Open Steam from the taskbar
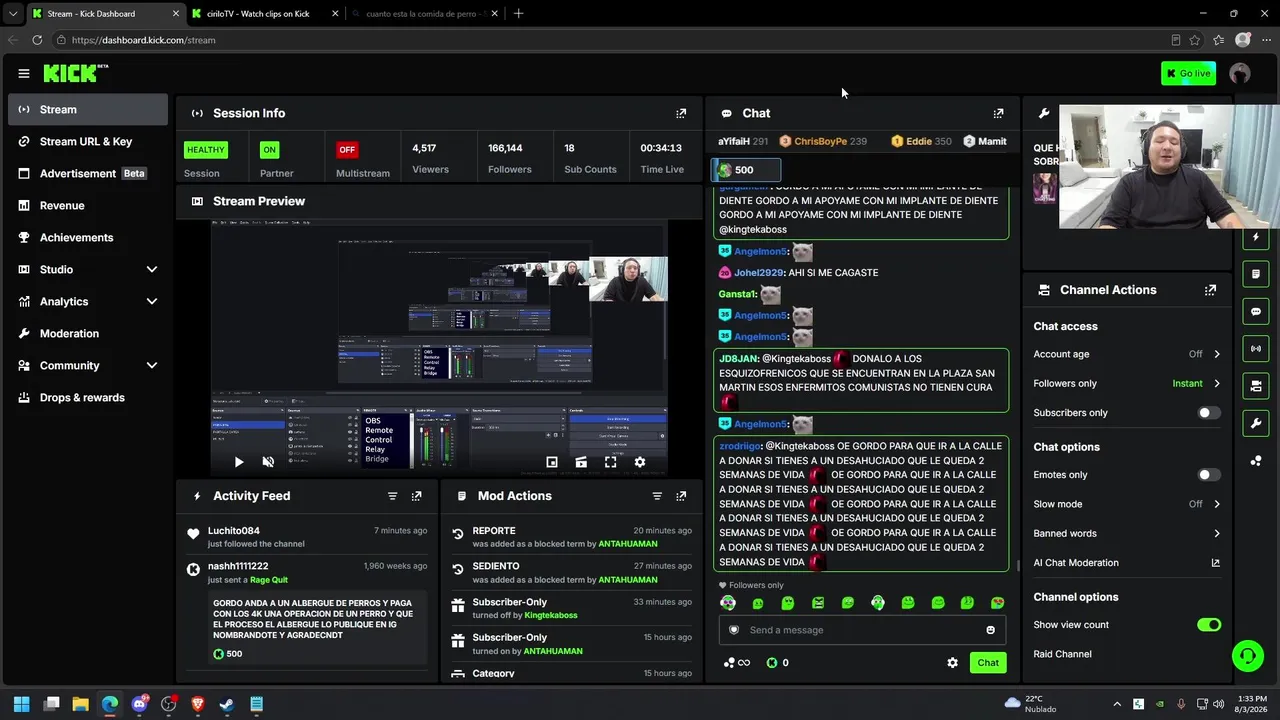Screen dimensions: 1280x720 pos(227,704)
